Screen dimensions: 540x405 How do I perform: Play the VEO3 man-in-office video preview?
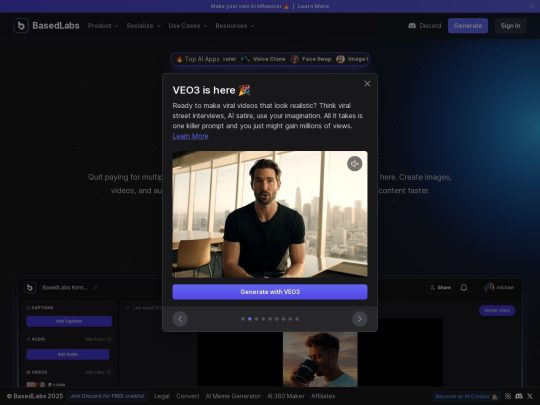pos(270,214)
